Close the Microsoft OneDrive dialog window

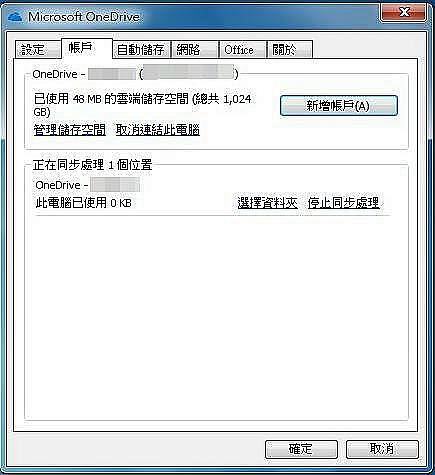coord(404,12)
